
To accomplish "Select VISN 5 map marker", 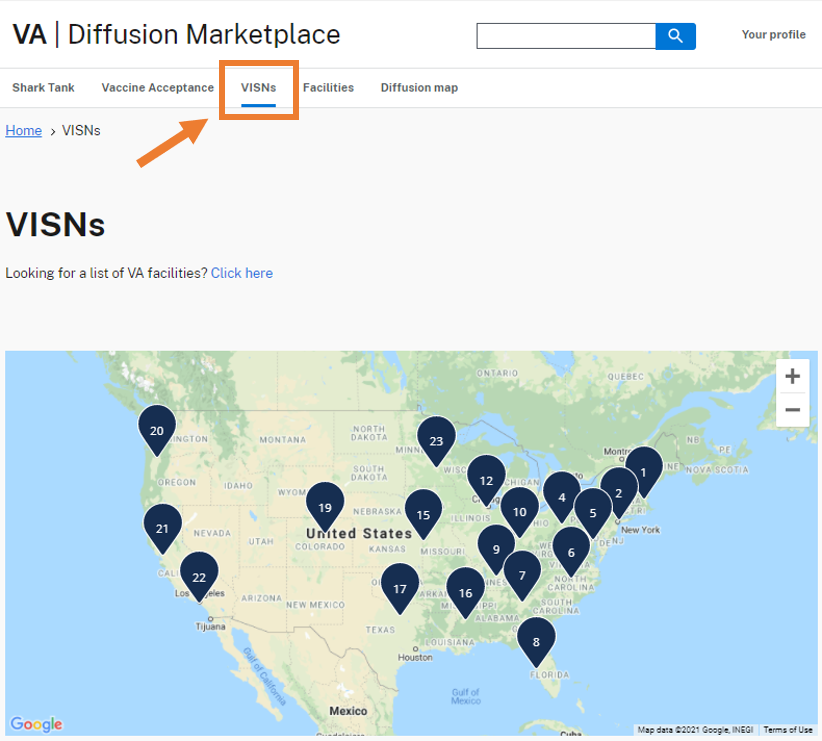I will coord(593,512).
